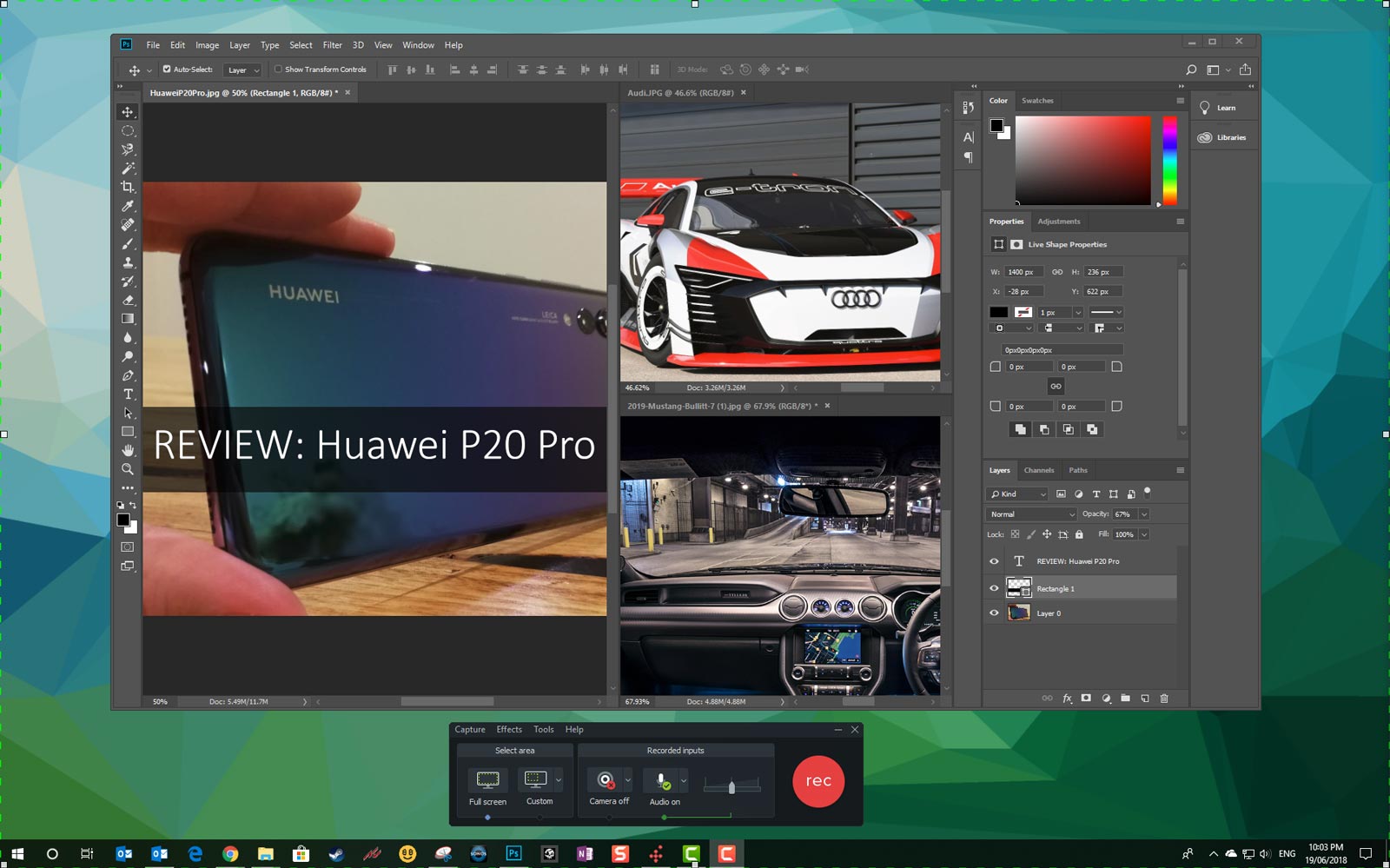Hide the REVIEW: Huawei P20 Pro layer
Screen dimensions: 1390x868
coord(994,561)
